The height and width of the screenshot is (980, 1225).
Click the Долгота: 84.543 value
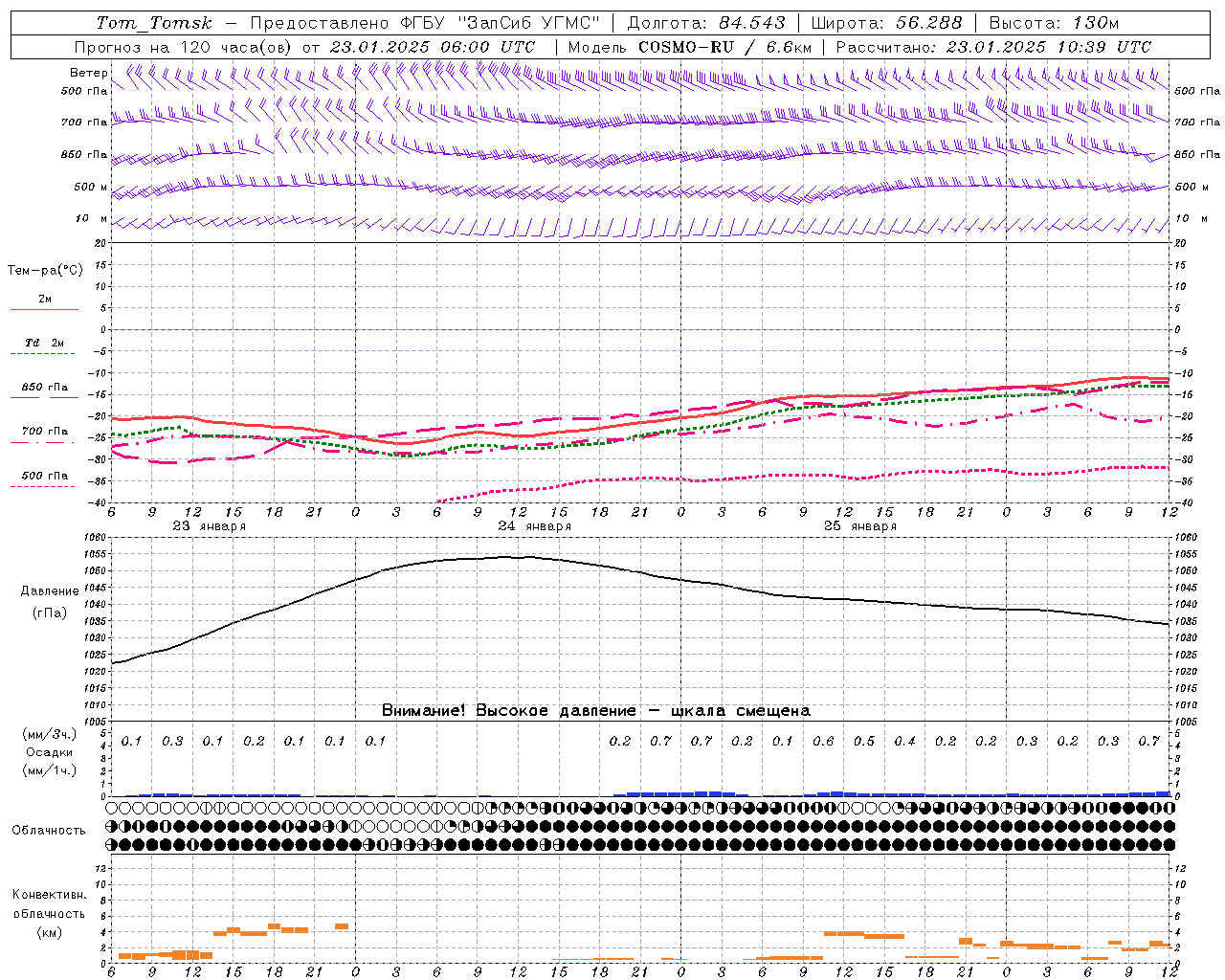[x=705, y=23]
